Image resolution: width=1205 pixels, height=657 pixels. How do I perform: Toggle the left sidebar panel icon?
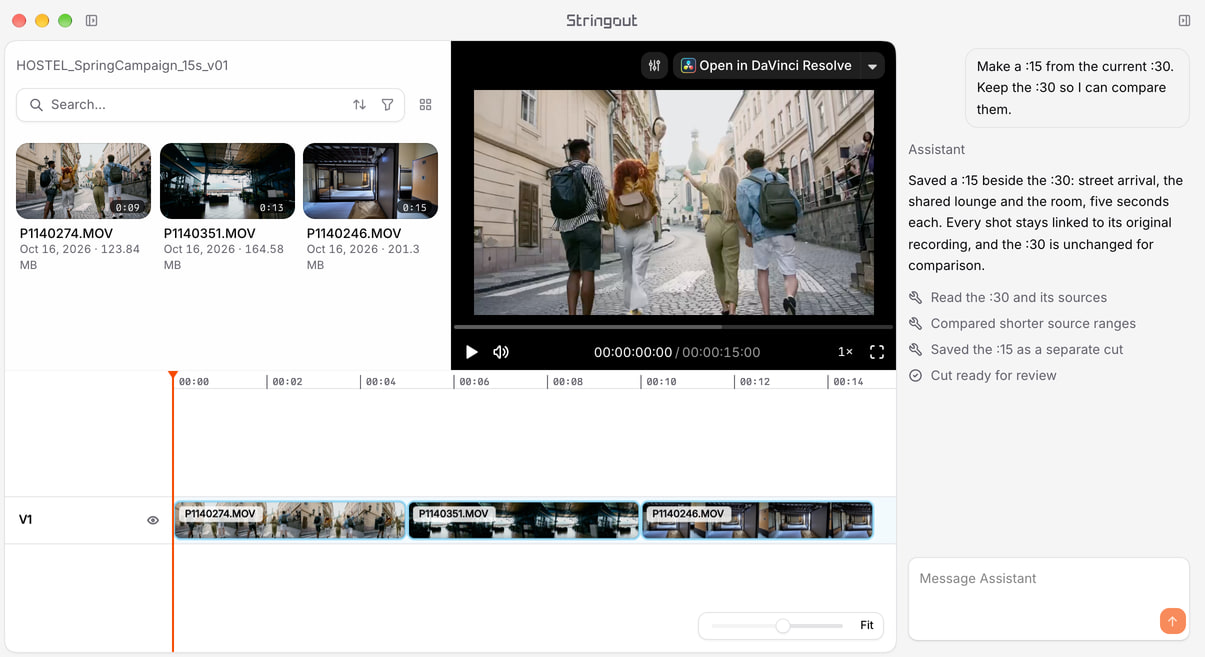[92, 20]
